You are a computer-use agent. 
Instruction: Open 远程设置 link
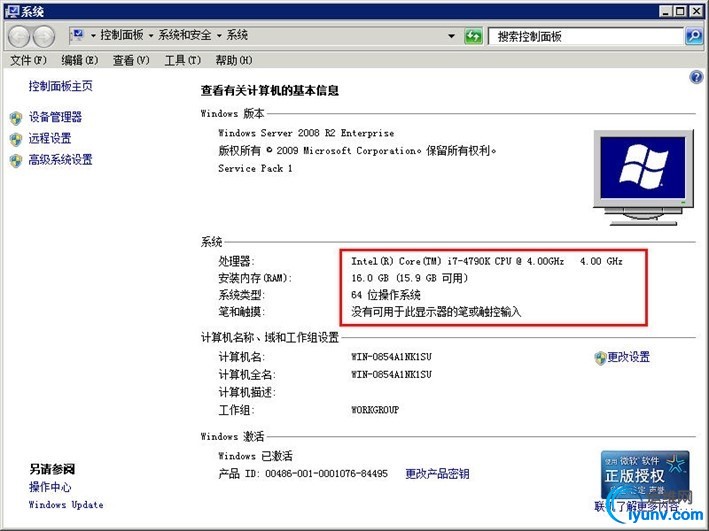50,138
